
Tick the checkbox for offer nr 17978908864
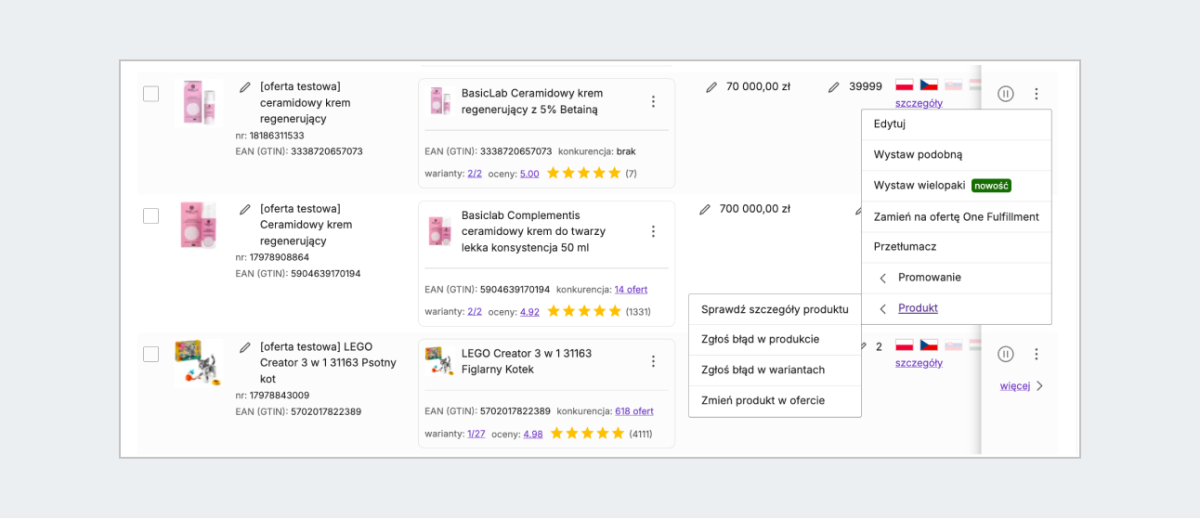click(x=151, y=216)
